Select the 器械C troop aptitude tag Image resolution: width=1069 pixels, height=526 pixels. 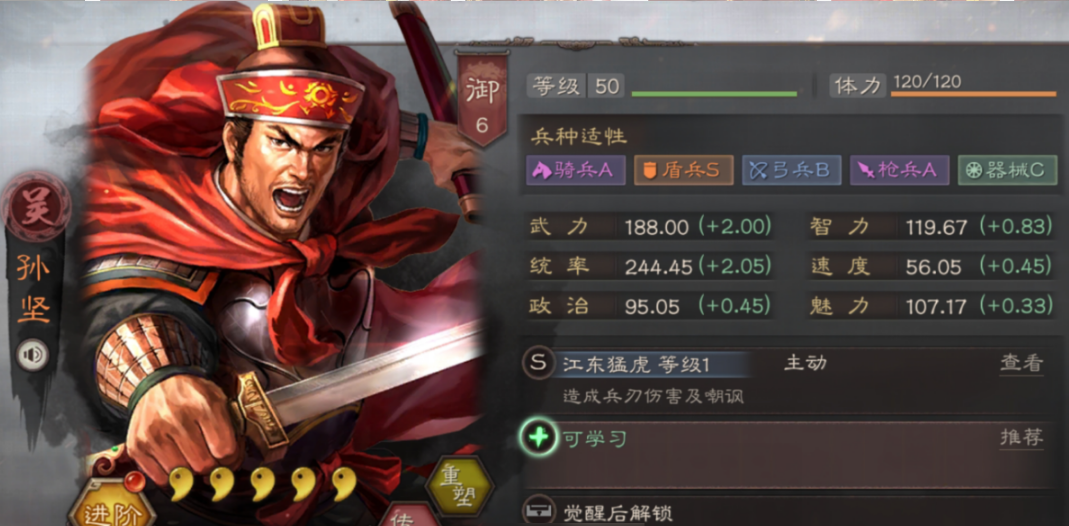pyautogui.click(x=1007, y=170)
